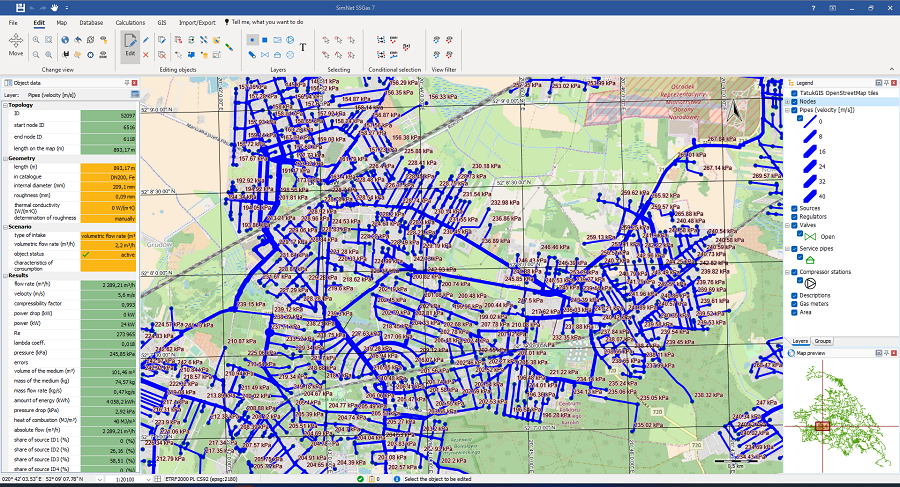Click the roughness value field
Screen dimensions: 900x487
(x=108, y=196)
